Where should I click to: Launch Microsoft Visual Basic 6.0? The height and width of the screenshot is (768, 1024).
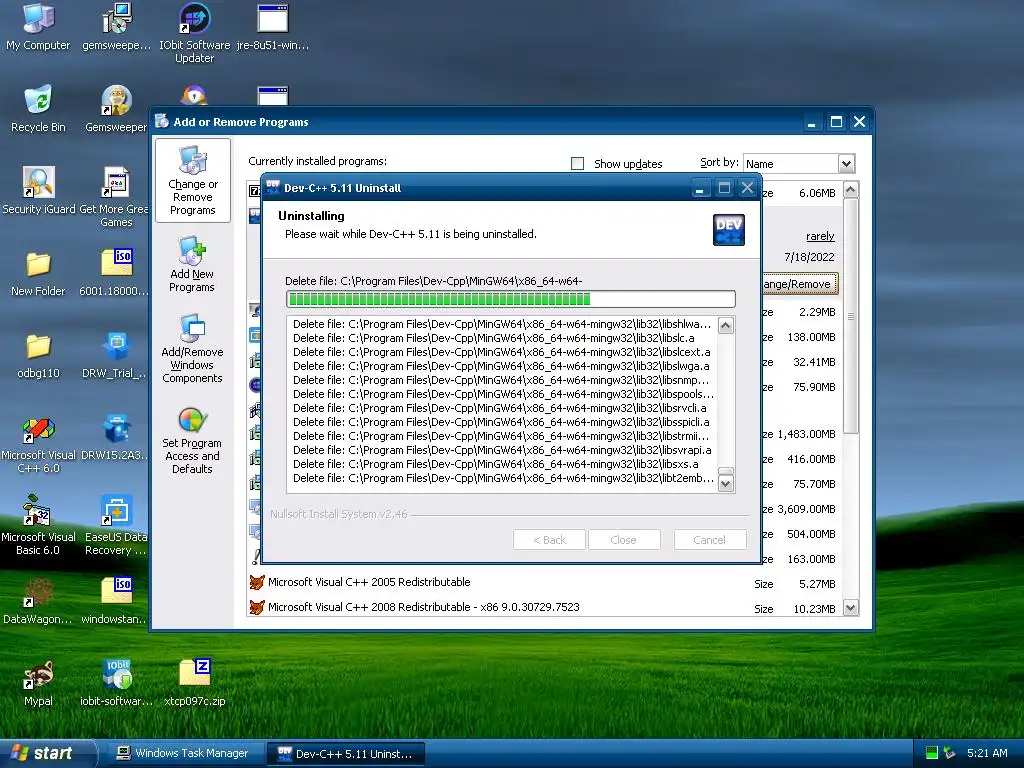[38, 526]
